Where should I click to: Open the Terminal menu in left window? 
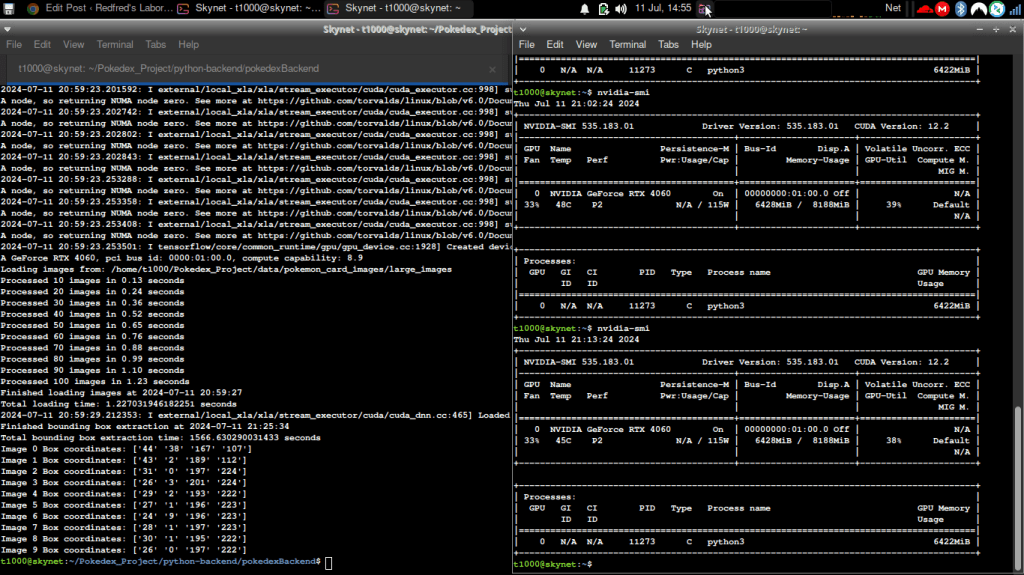tap(115, 45)
